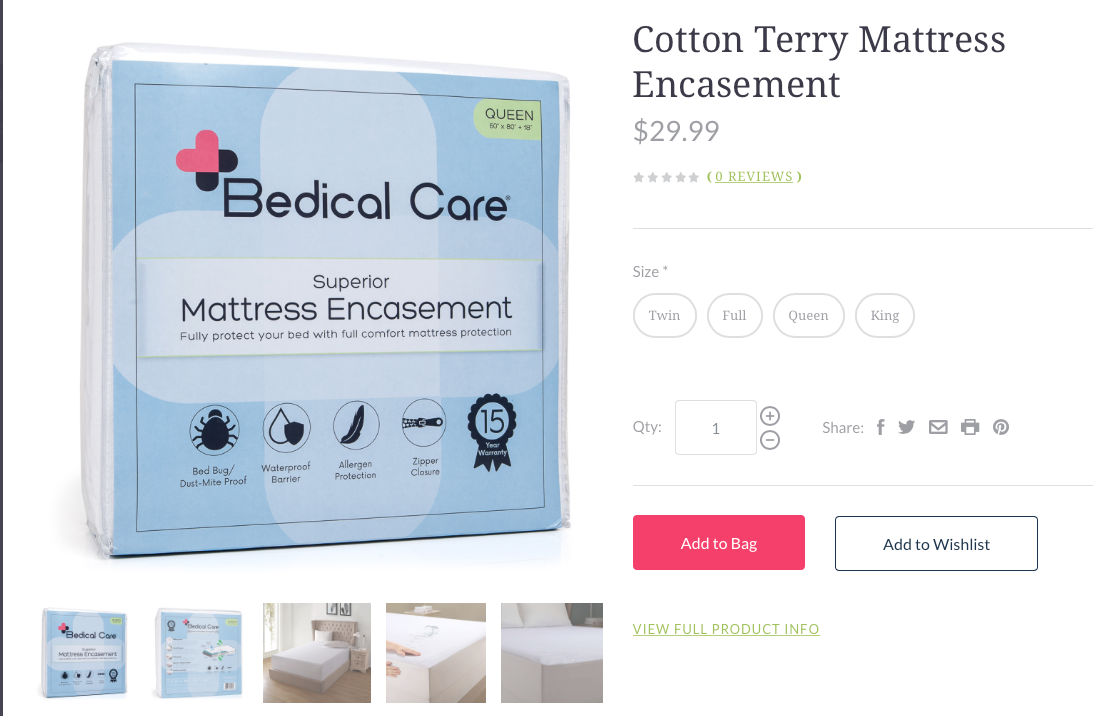Click the Add to Wishlist button
The image size is (1093, 716).
(936, 544)
